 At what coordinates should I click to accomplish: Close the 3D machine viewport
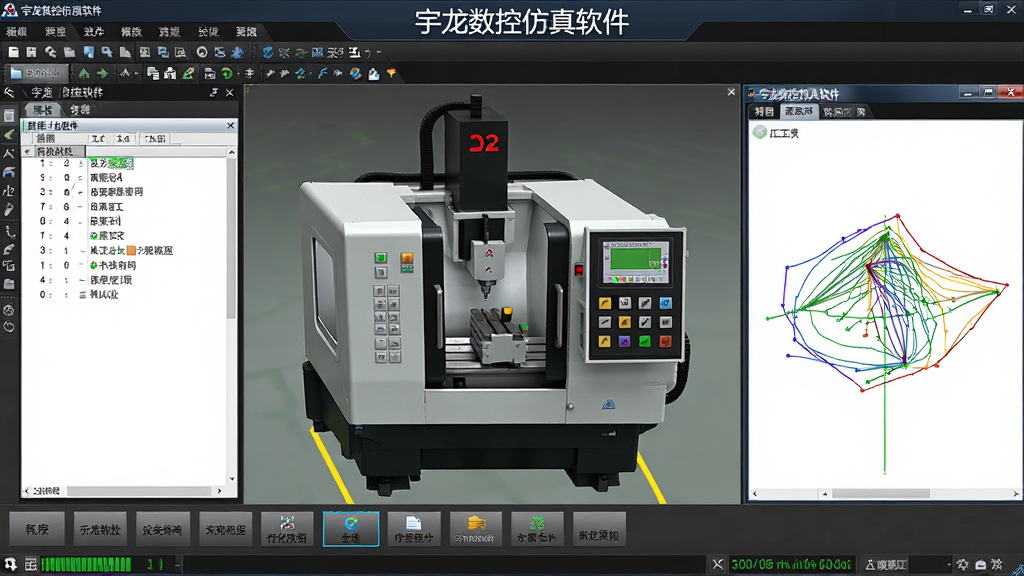(x=731, y=92)
